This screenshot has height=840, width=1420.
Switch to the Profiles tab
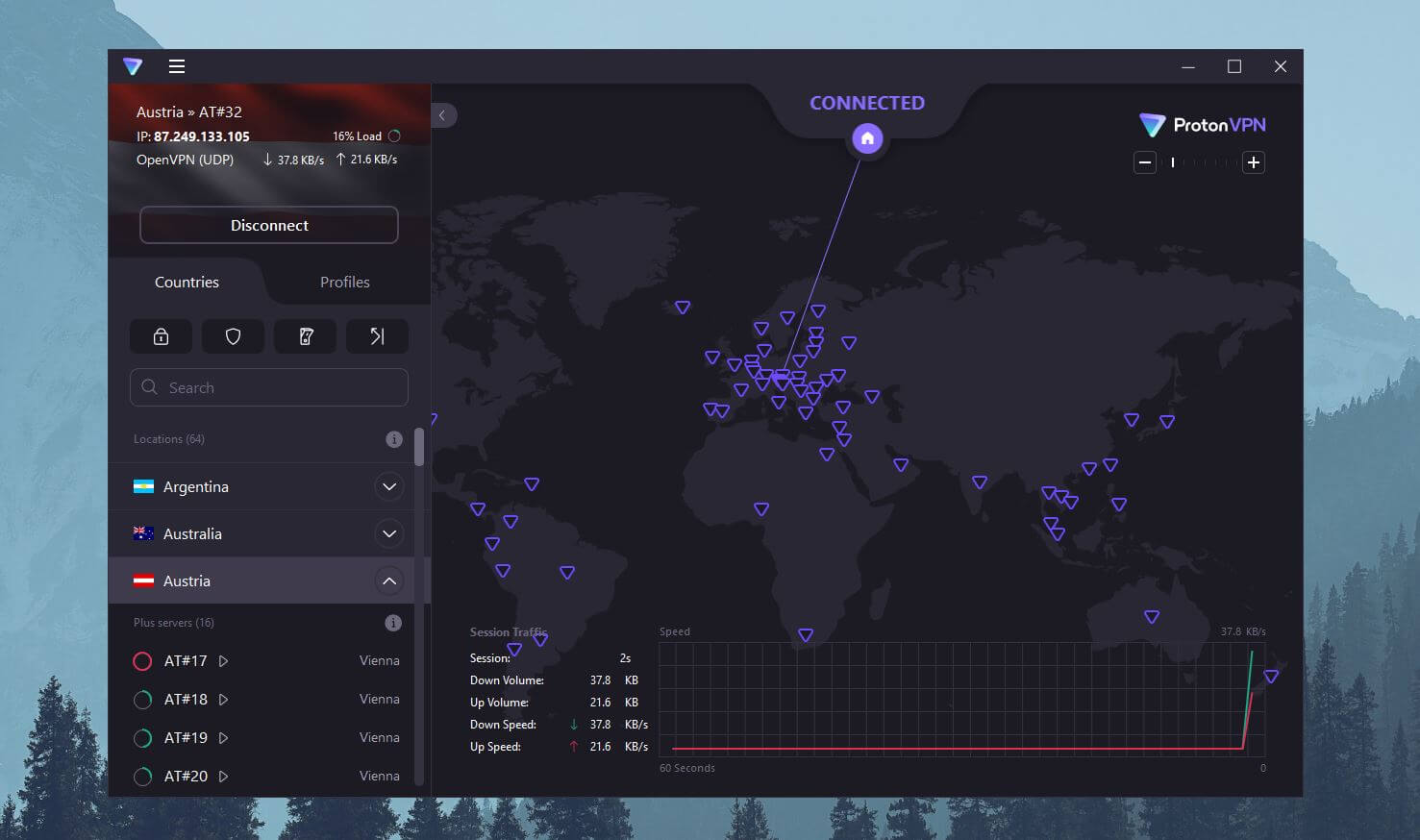pos(345,282)
